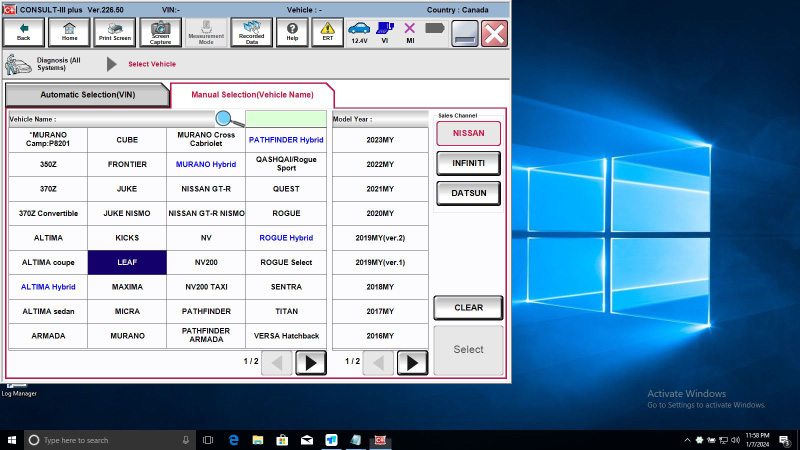Open Windows Start menu
Screen dimensions: 800x450
click(x=12, y=440)
